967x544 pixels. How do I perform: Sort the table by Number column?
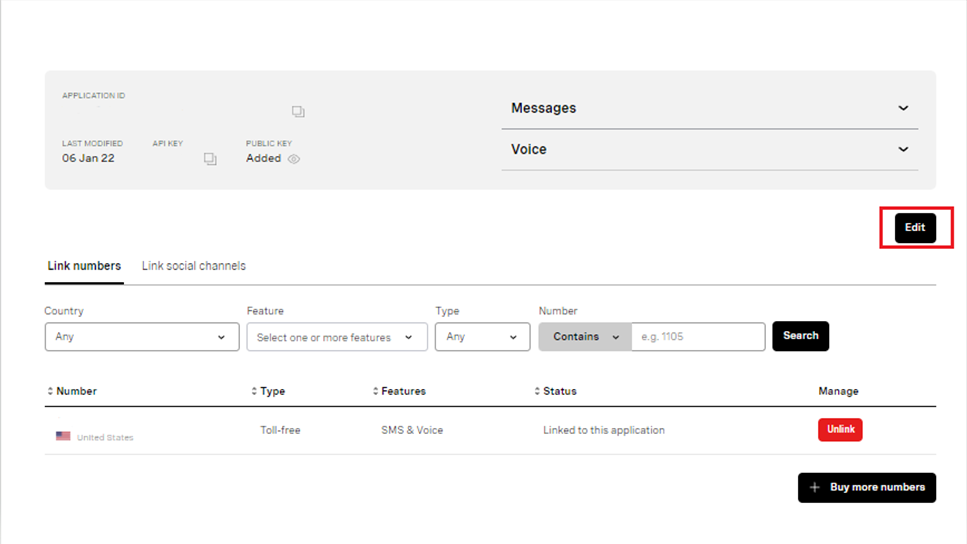[72, 391]
